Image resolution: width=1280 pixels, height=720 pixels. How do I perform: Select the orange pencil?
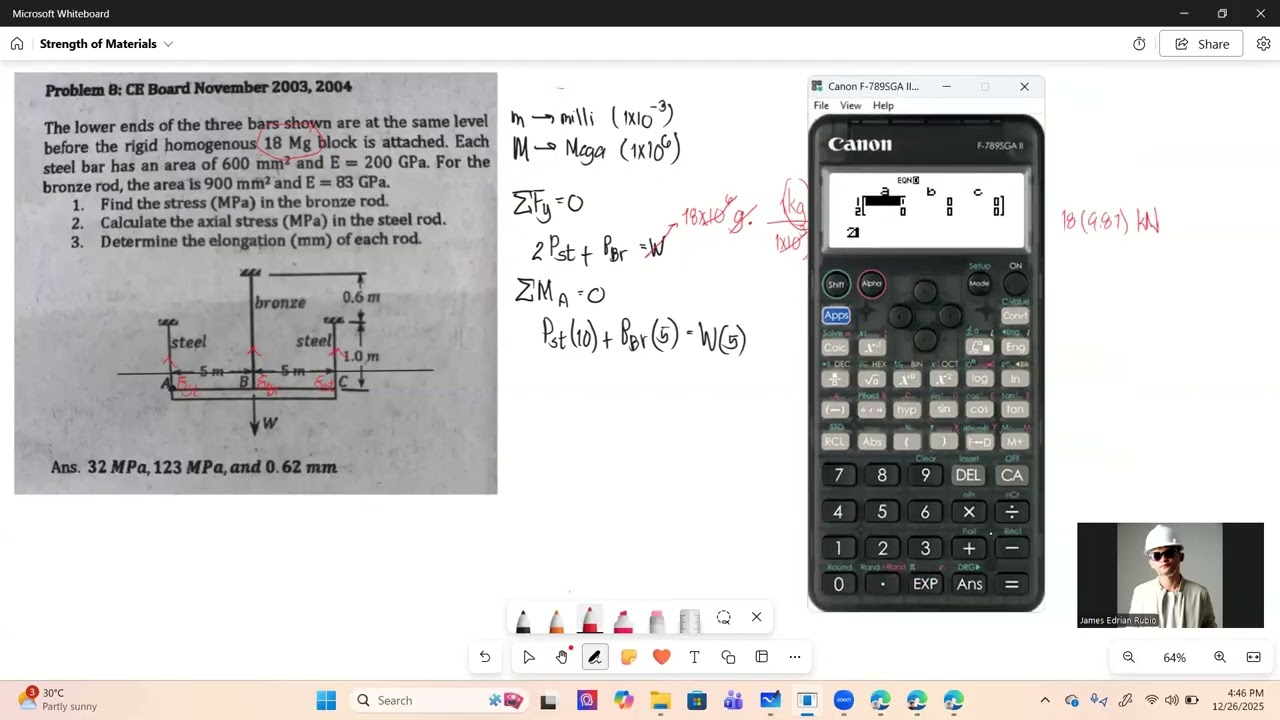[556, 621]
